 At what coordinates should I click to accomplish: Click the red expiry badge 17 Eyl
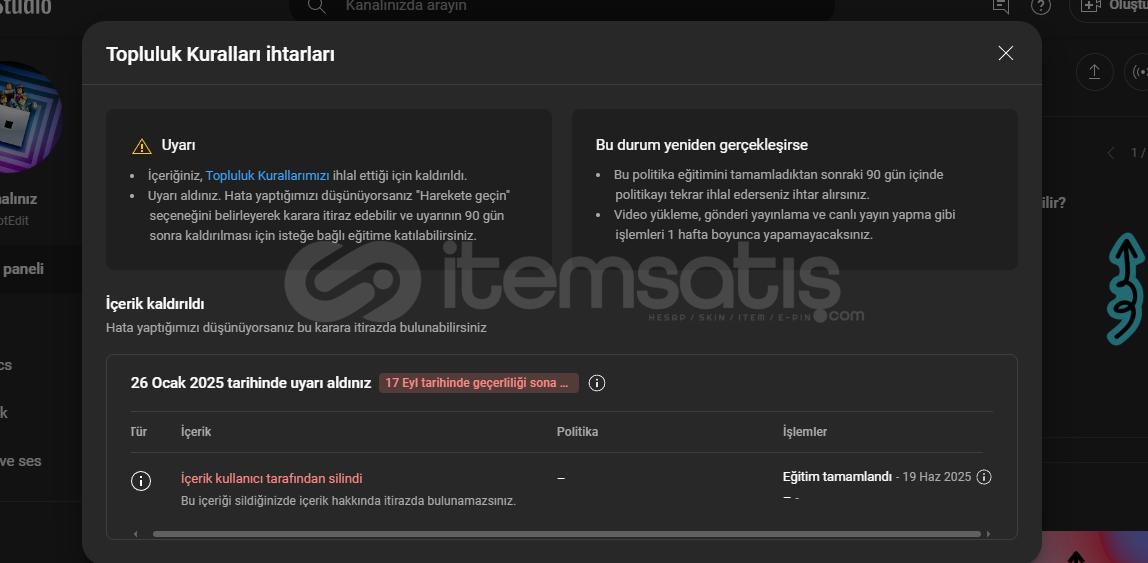click(x=479, y=383)
